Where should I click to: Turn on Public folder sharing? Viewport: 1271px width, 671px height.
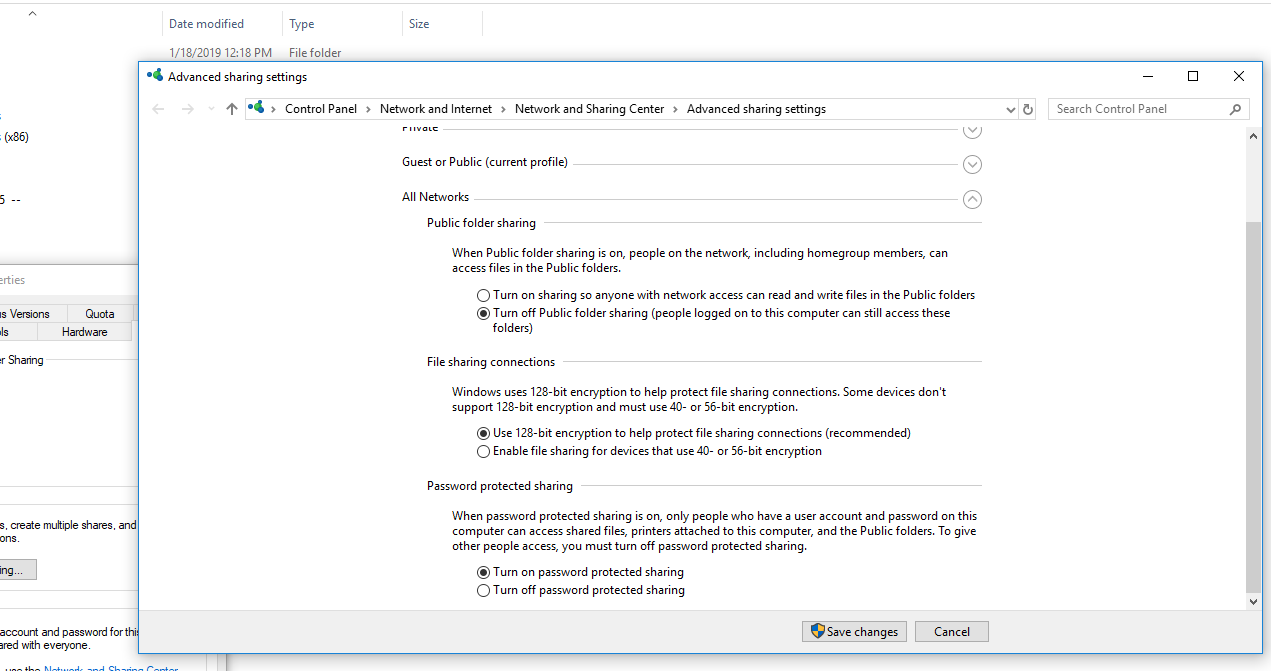pyautogui.click(x=484, y=295)
